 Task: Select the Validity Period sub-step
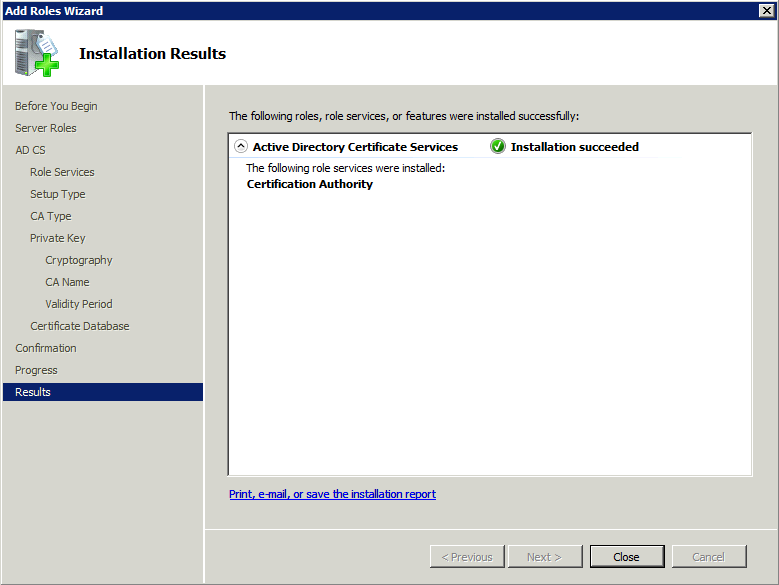point(79,304)
